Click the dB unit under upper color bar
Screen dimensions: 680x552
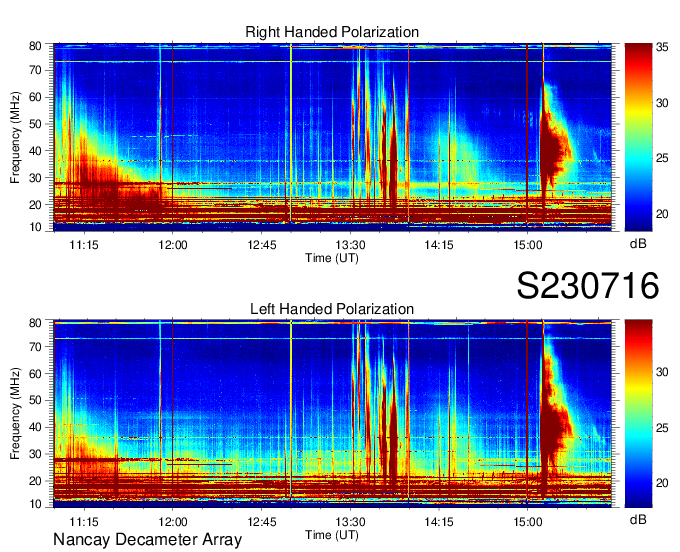(638, 244)
